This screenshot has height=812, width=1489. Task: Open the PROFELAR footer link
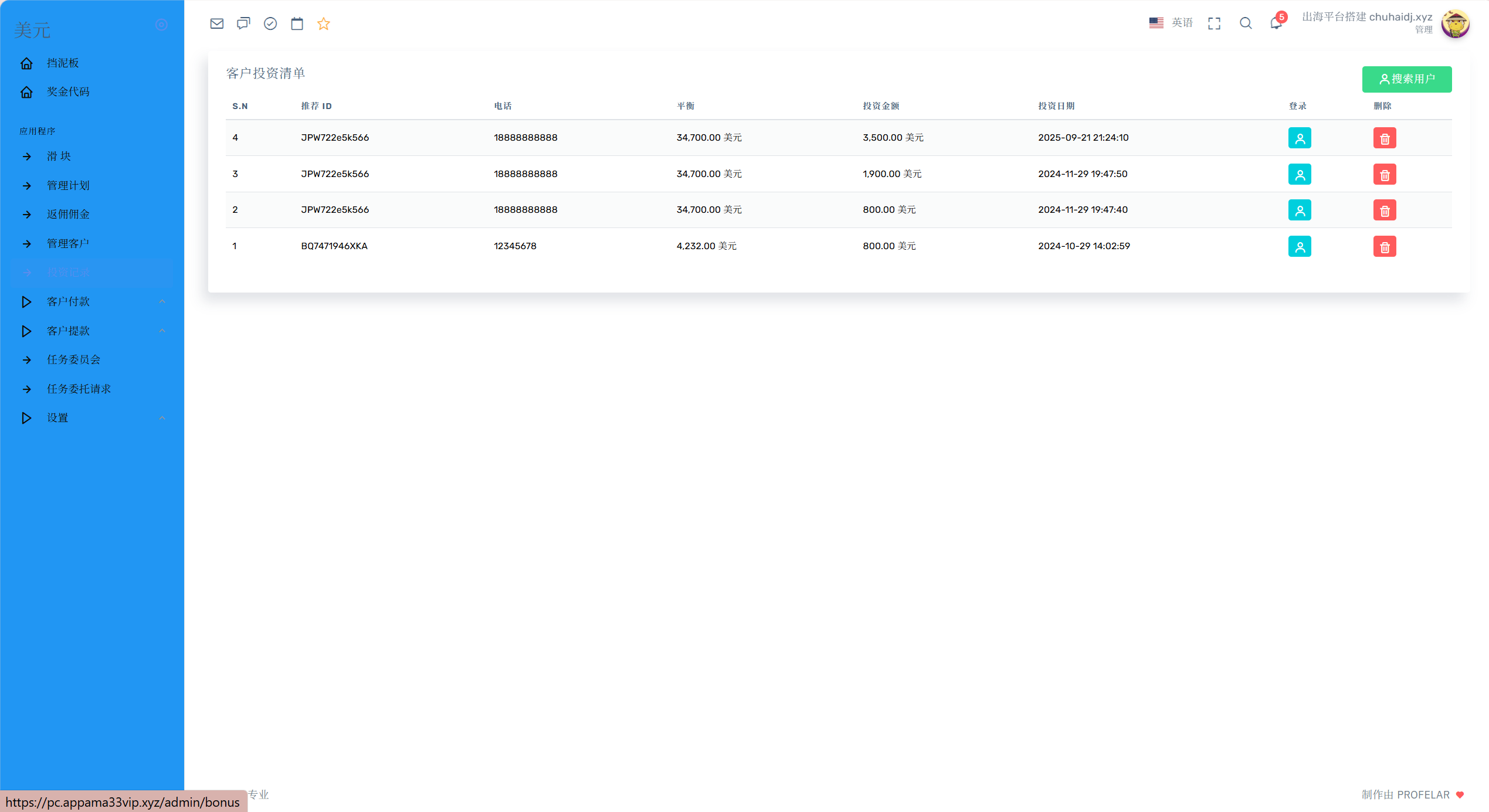pos(1423,795)
